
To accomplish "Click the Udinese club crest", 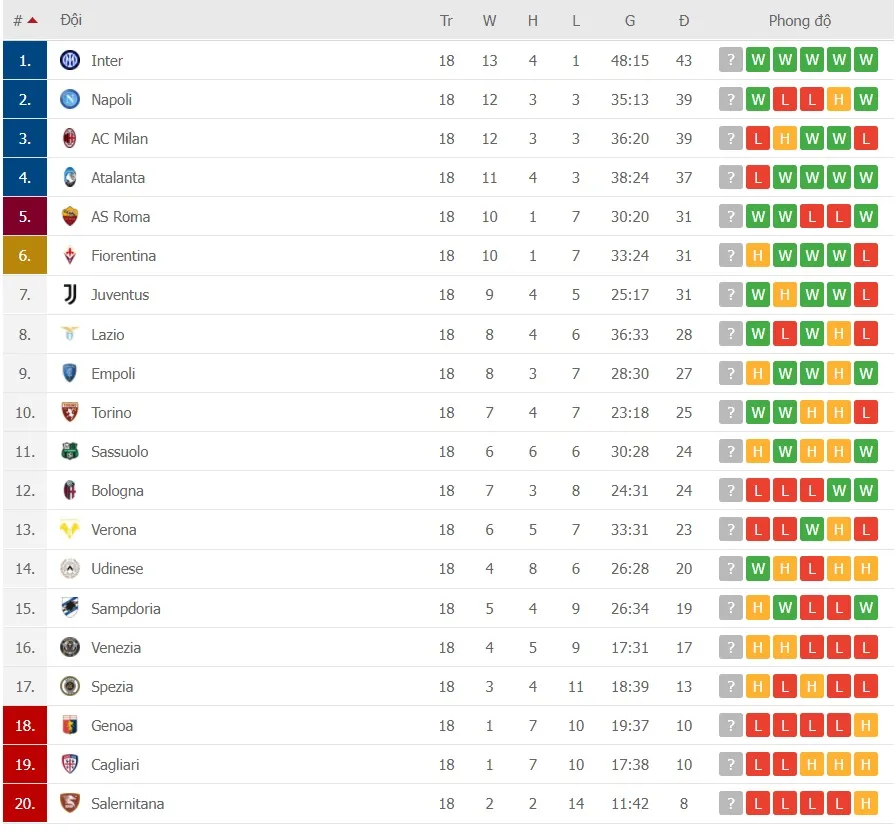I will (69, 568).
